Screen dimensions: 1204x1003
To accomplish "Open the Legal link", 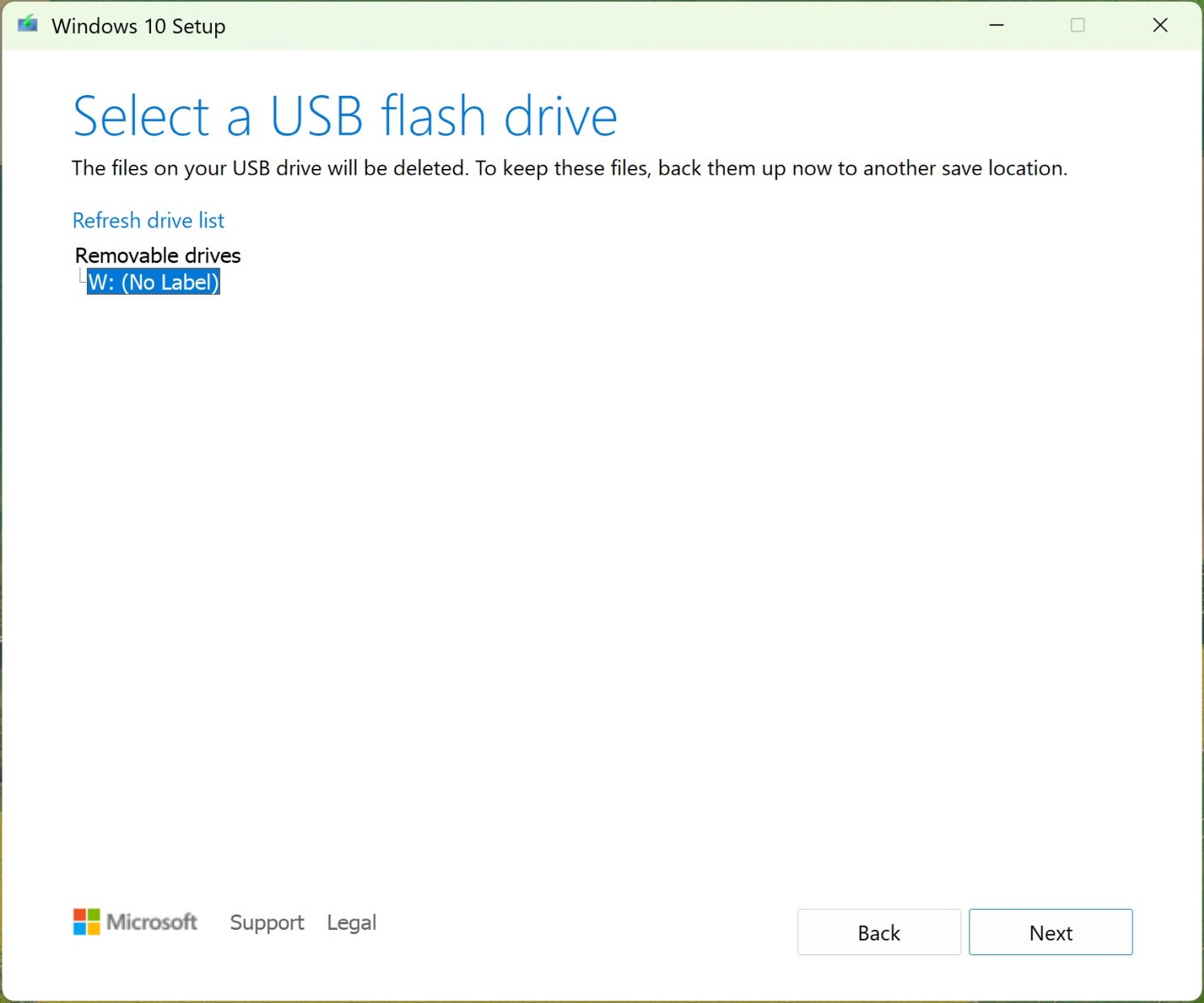I will 352,923.
